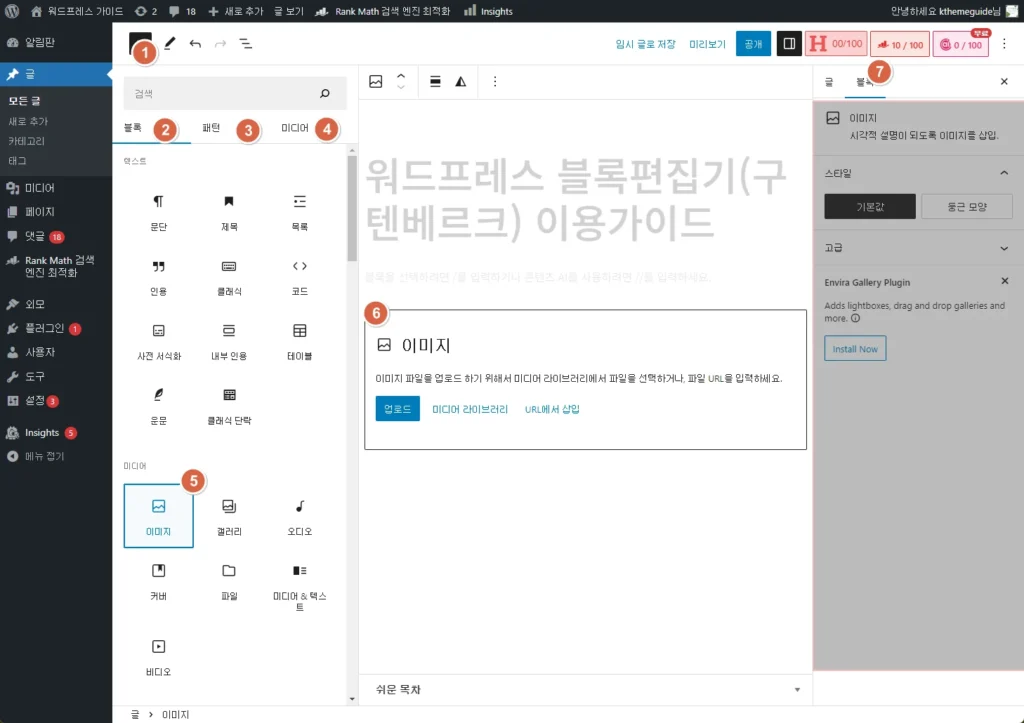Insert the Classic Paragraph (클래식 단락) block
This screenshot has width=1024, height=723.
[x=229, y=406]
